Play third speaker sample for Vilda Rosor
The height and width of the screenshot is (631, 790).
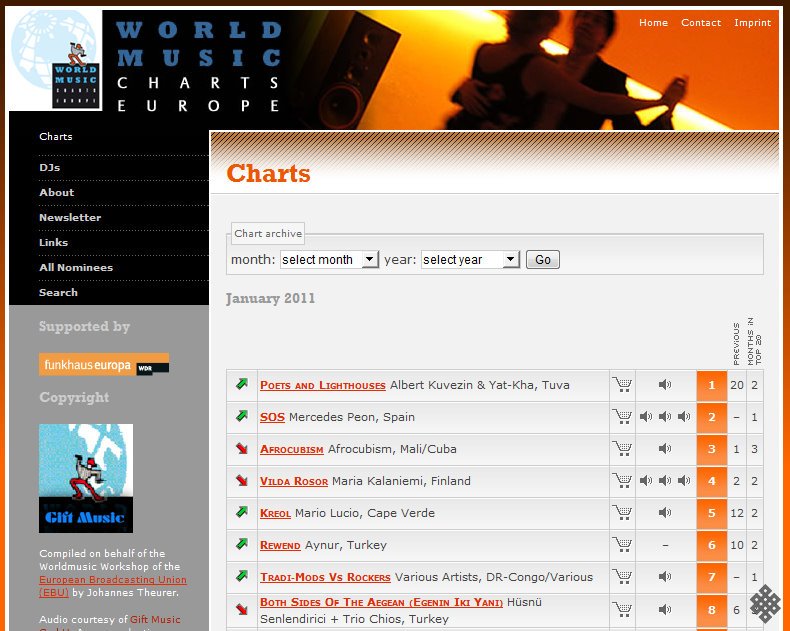coord(684,480)
